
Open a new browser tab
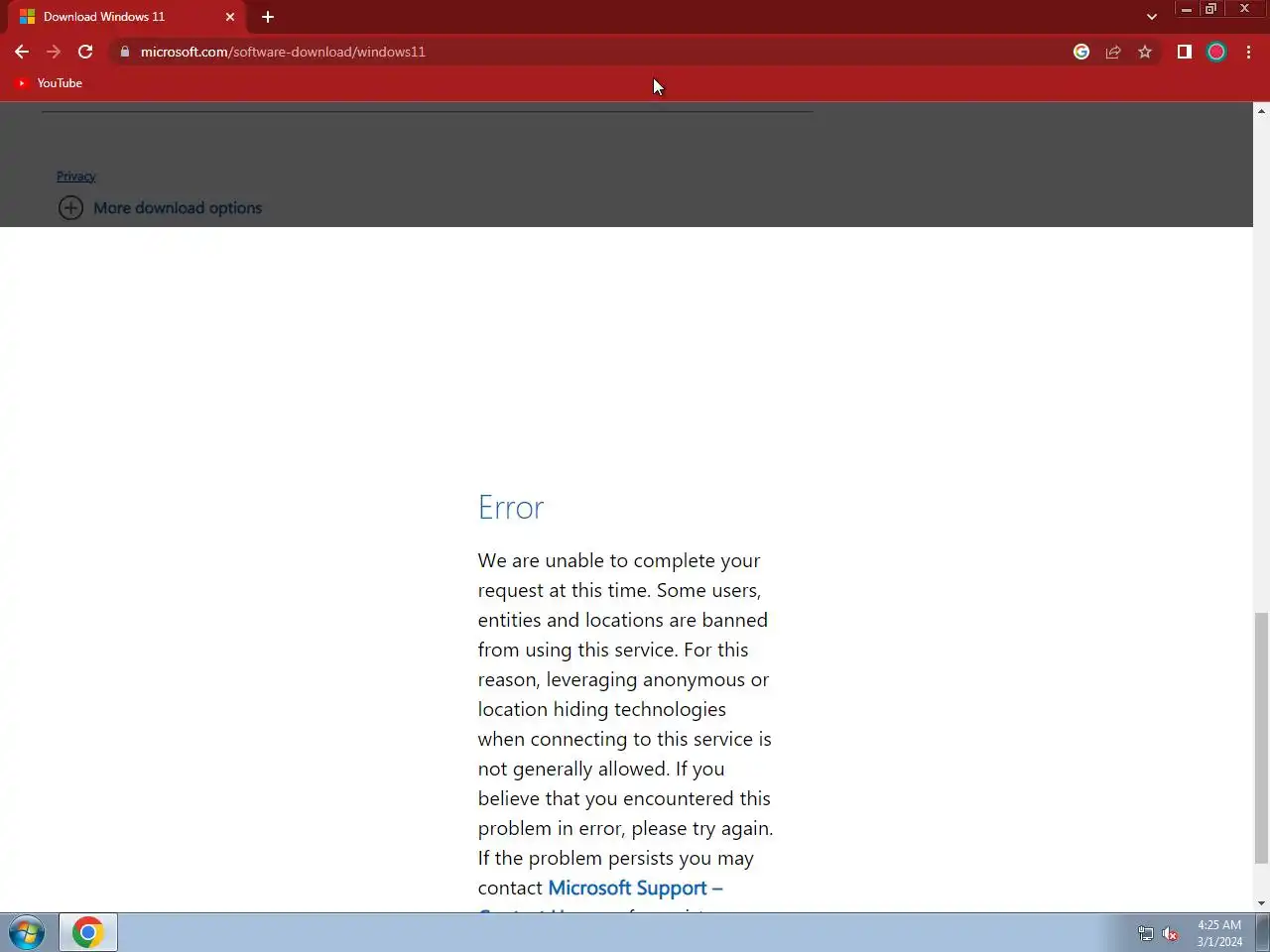click(268, 17)
